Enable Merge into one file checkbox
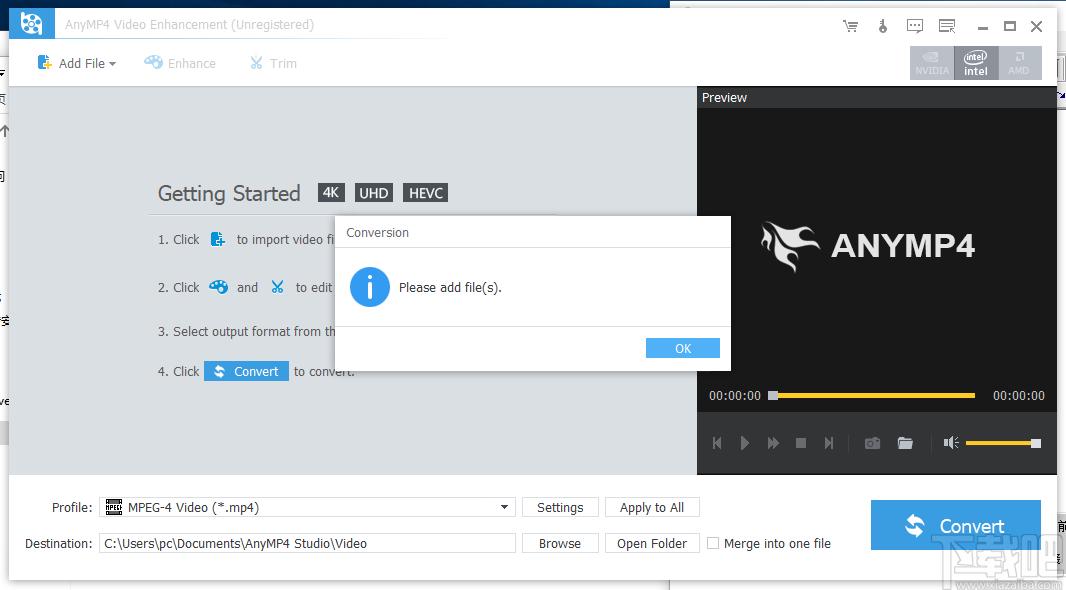The width and height of the screenshot is (1066, 590). click(x=713, y=543)
